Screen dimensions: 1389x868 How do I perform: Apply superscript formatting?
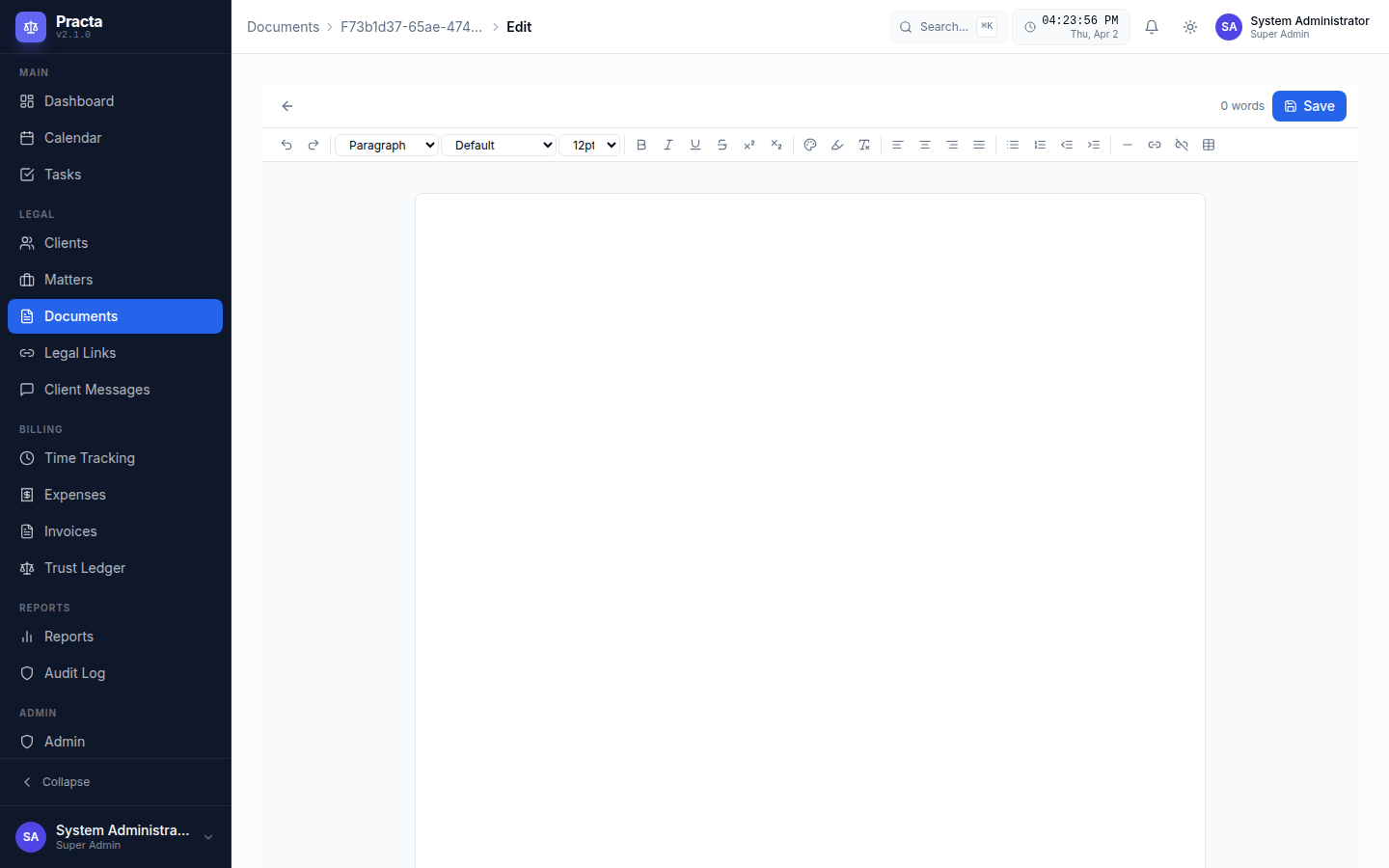[x=749, y=145]
